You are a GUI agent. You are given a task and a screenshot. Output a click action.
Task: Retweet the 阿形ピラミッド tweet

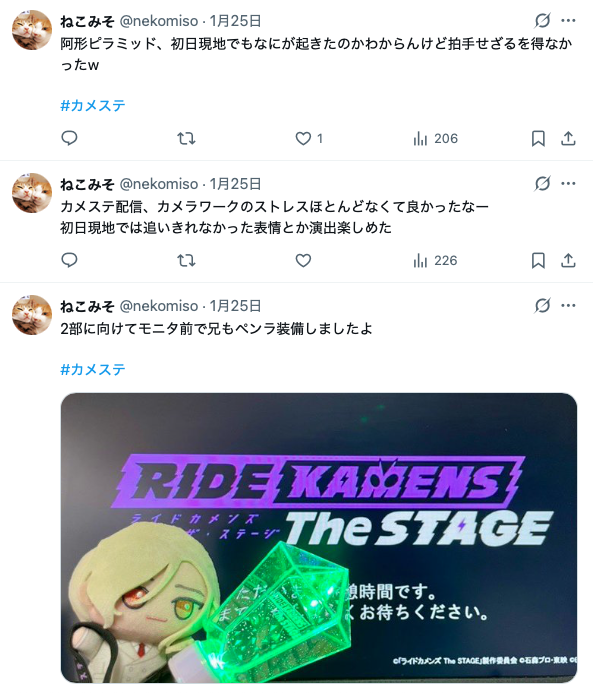pyautogui.click(x=186, y=139)
